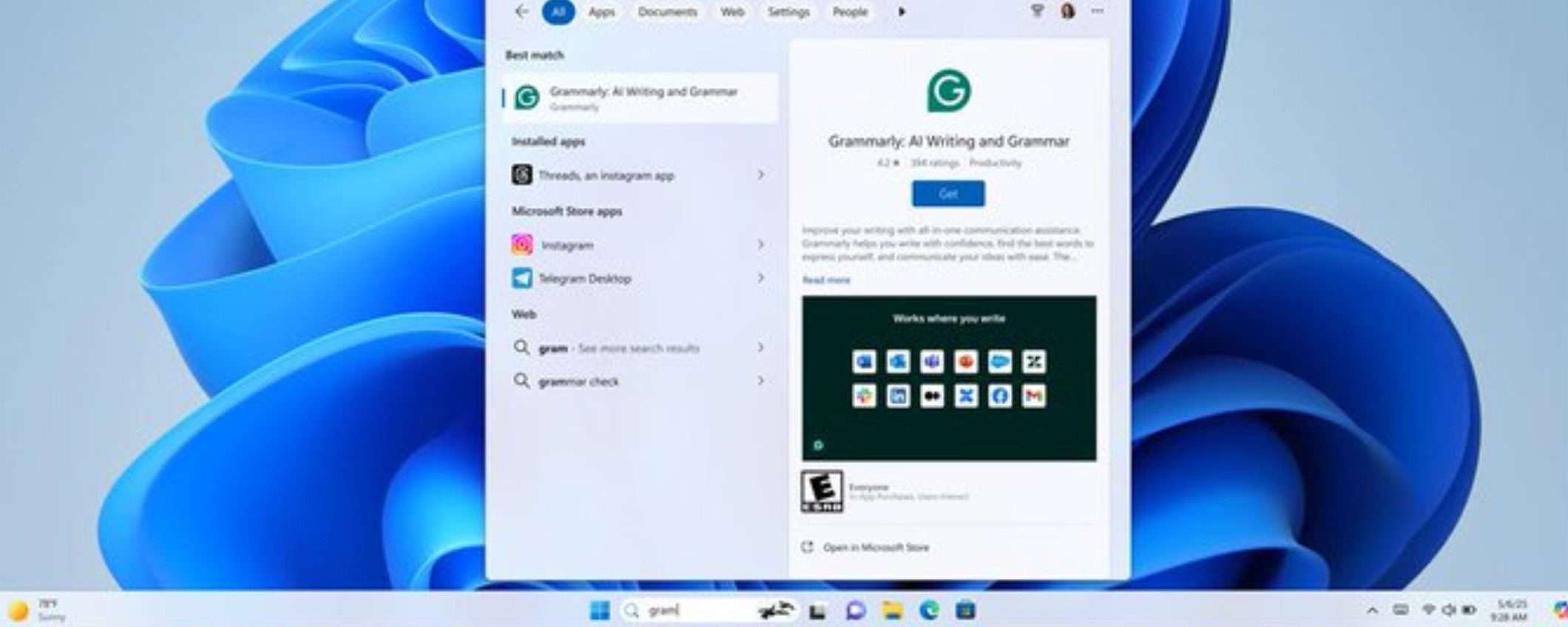This screenshot has width=1568, height=627.
Task: Select 'gram - See more search results'
Action: pos(619,348)
